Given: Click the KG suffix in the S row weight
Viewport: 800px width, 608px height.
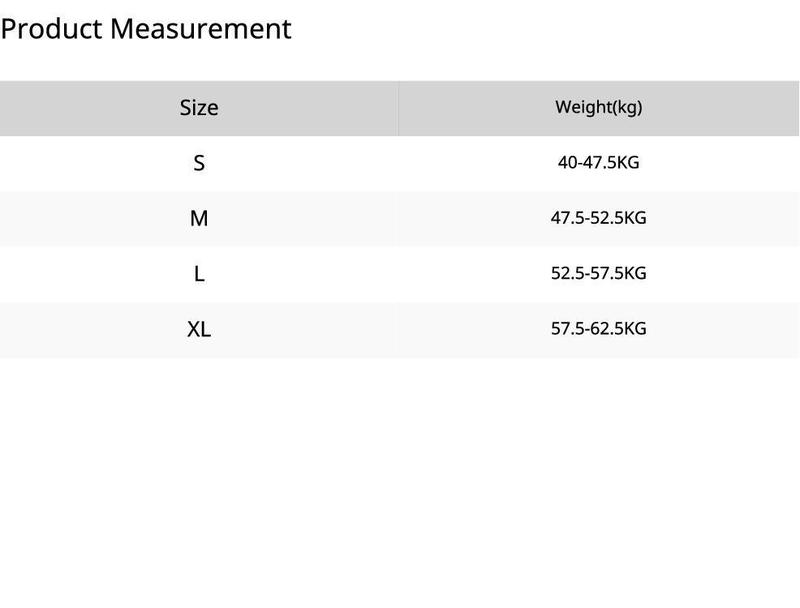Looking at the screenshot, I should click(628, 163).
